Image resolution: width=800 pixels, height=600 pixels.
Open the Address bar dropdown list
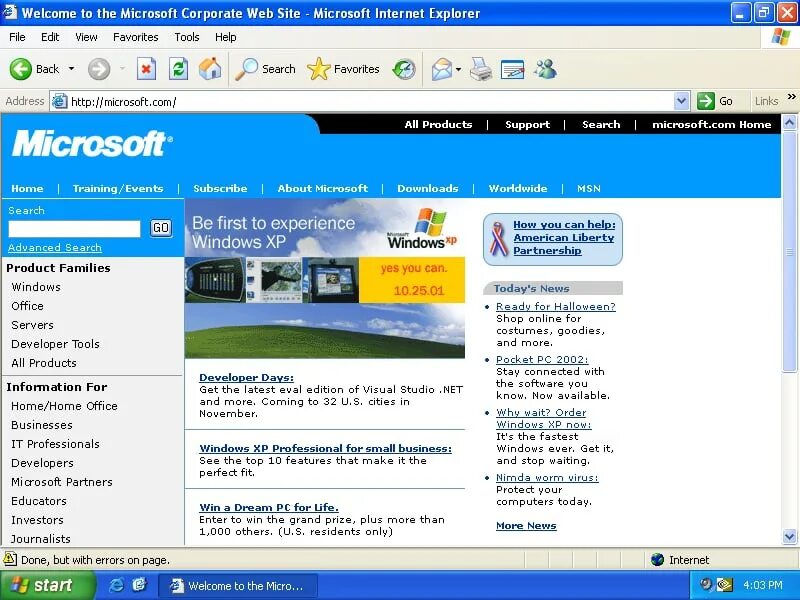(682, 101)
